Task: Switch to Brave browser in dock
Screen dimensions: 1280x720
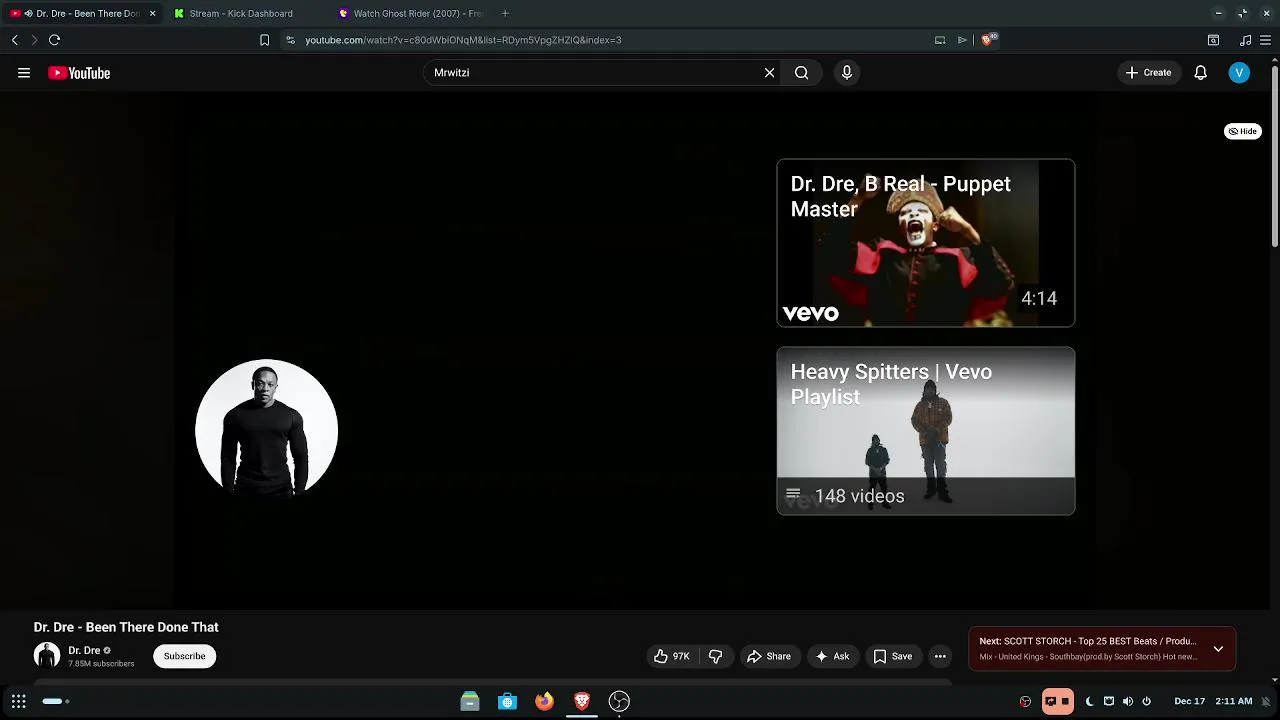Action: (x=582, y=701)
